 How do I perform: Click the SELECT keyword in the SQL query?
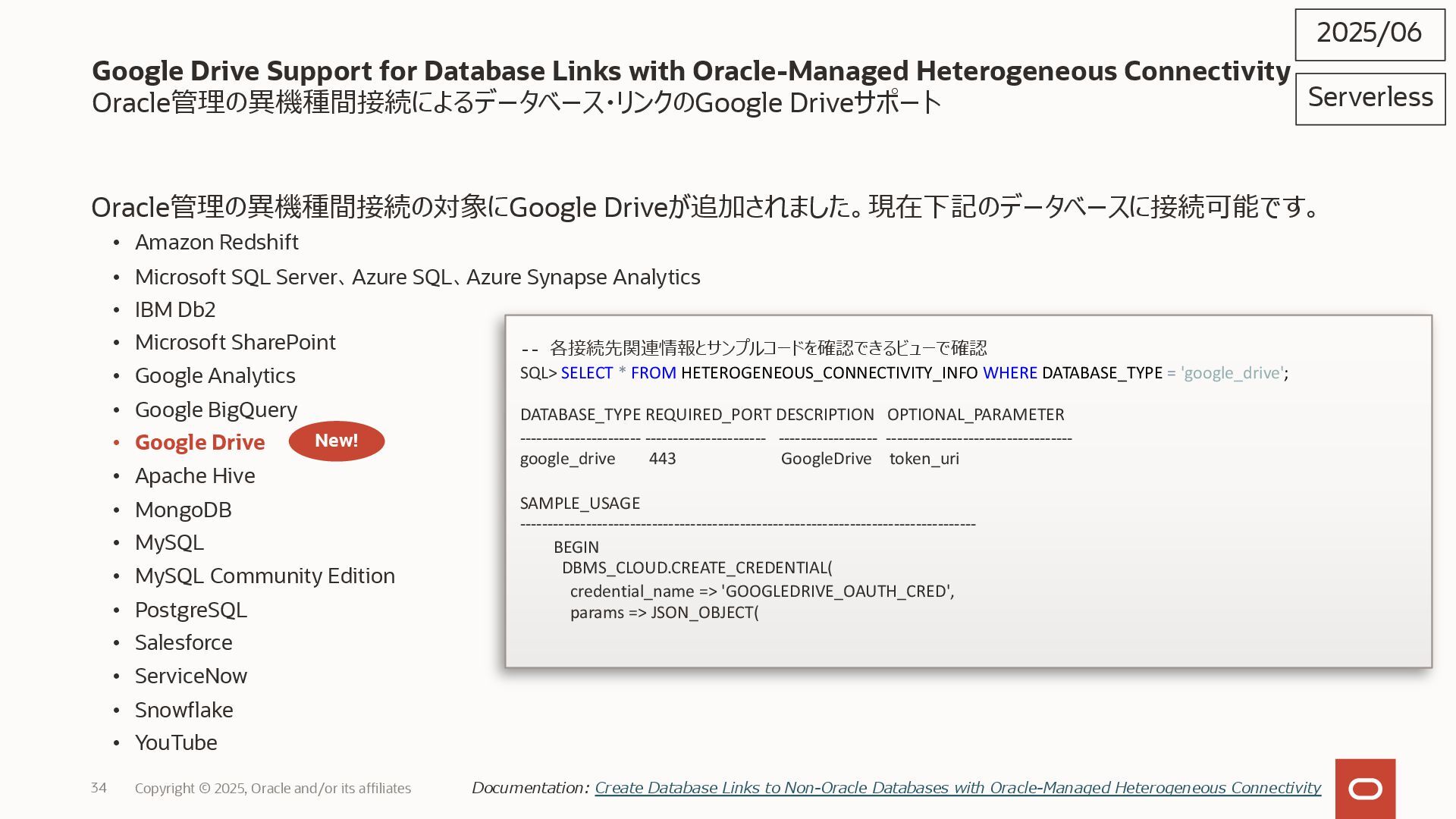click(587, 373)
